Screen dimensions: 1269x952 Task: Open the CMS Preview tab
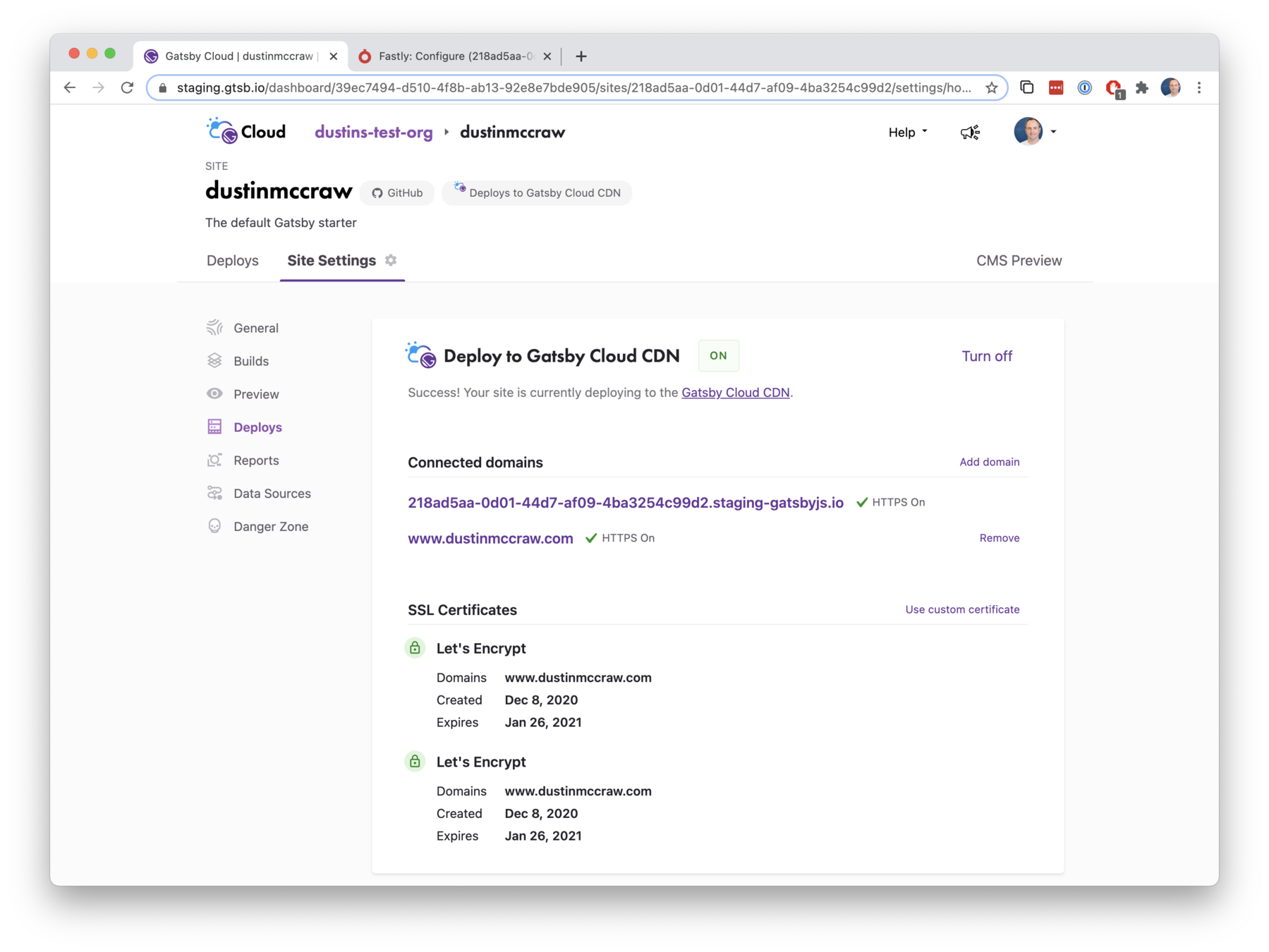click(1019, 260)
